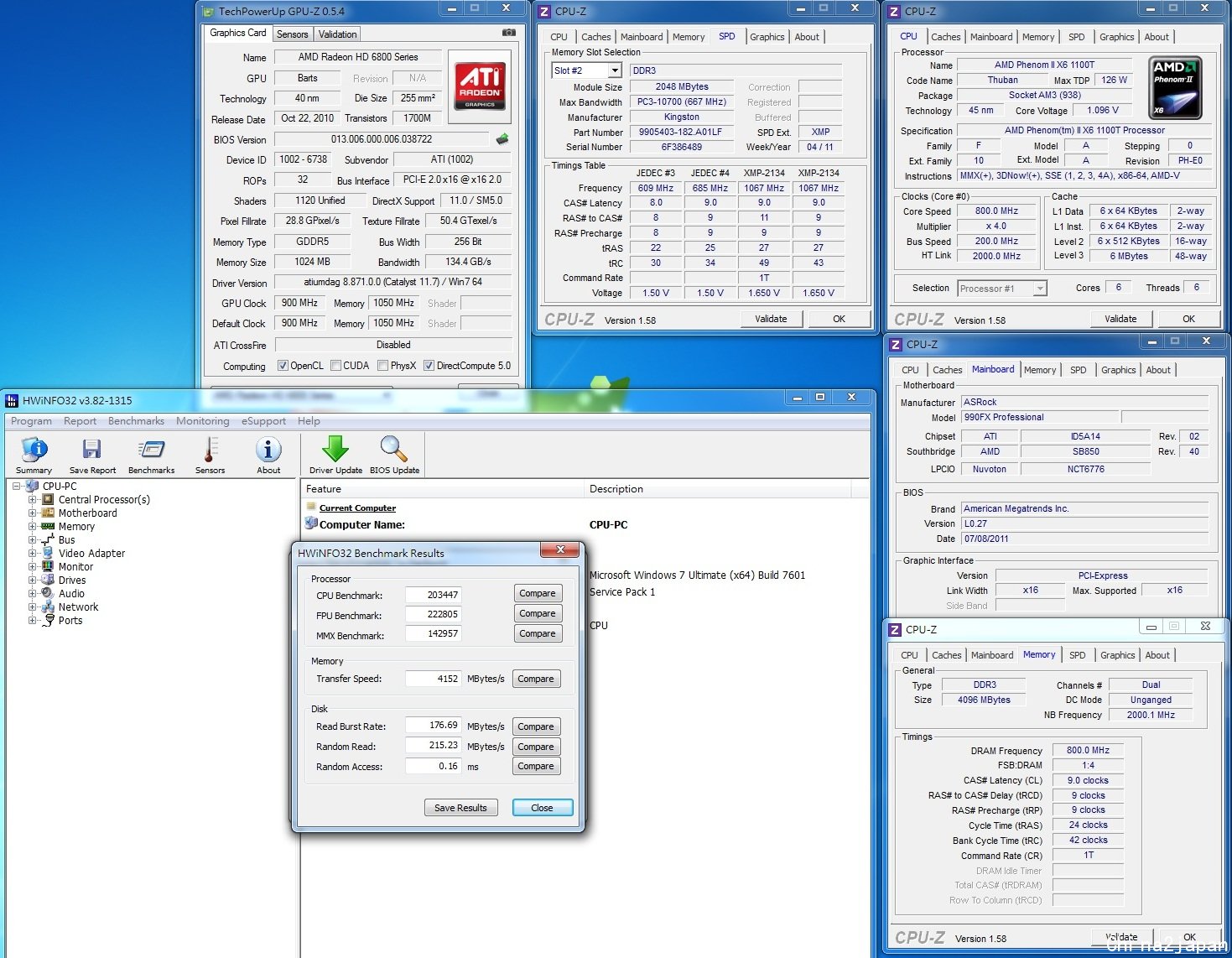This screenshot has height=958, width=1232.
Task: Open Caches tab in Mainboard CPU-Z window
Action: (948, 370)
